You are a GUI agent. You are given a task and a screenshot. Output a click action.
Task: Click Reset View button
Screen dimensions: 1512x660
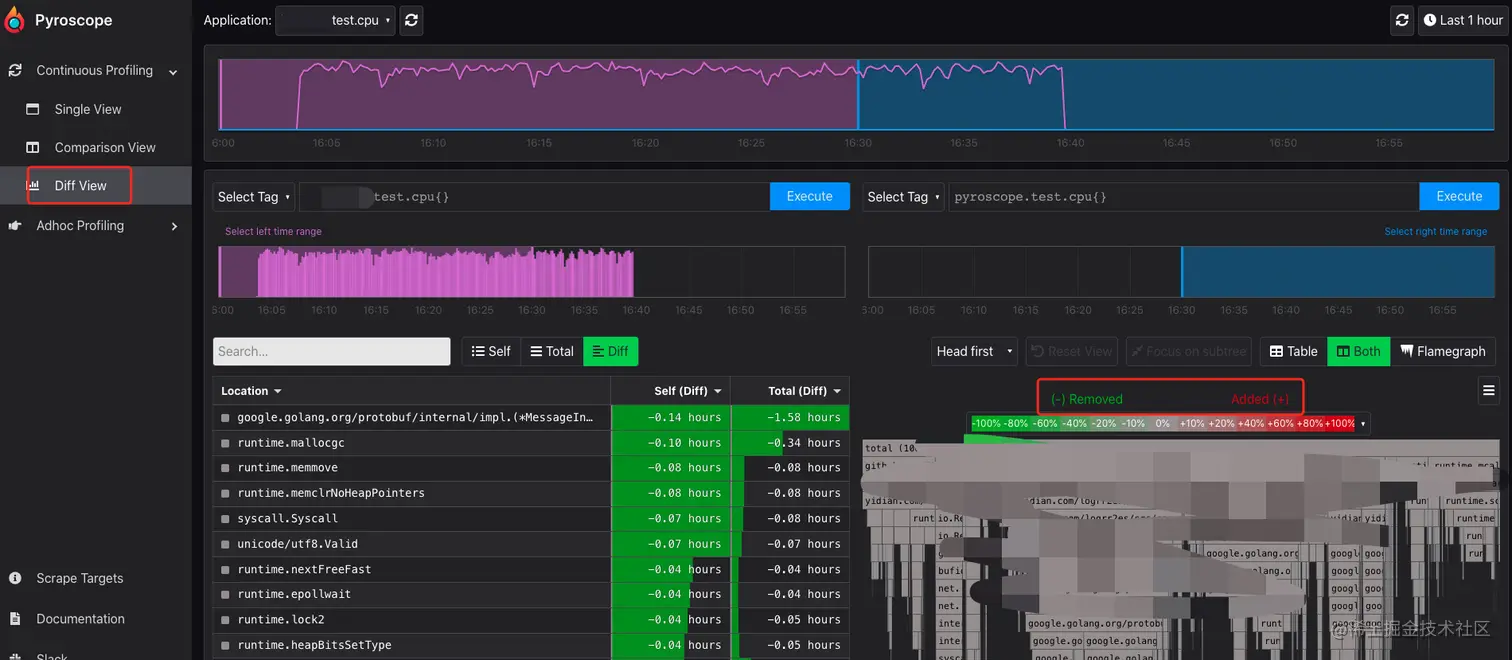tap(1072, 351)
